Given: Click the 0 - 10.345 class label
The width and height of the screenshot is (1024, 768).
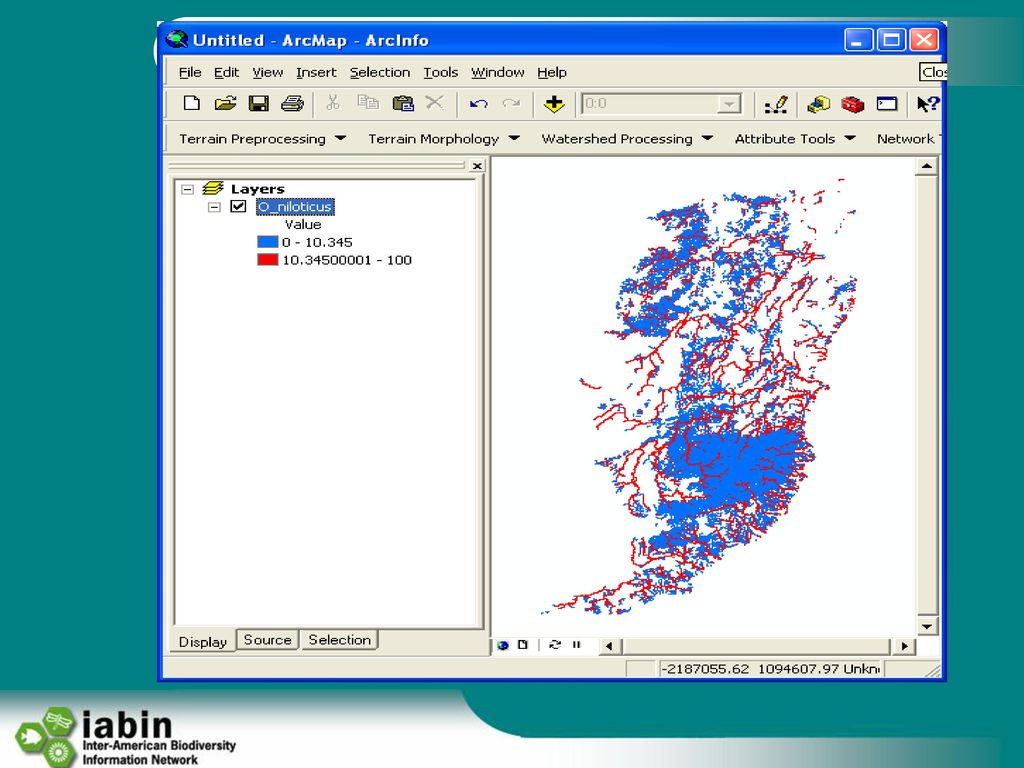Looking at the screenshot, I should tap(317, 242).
